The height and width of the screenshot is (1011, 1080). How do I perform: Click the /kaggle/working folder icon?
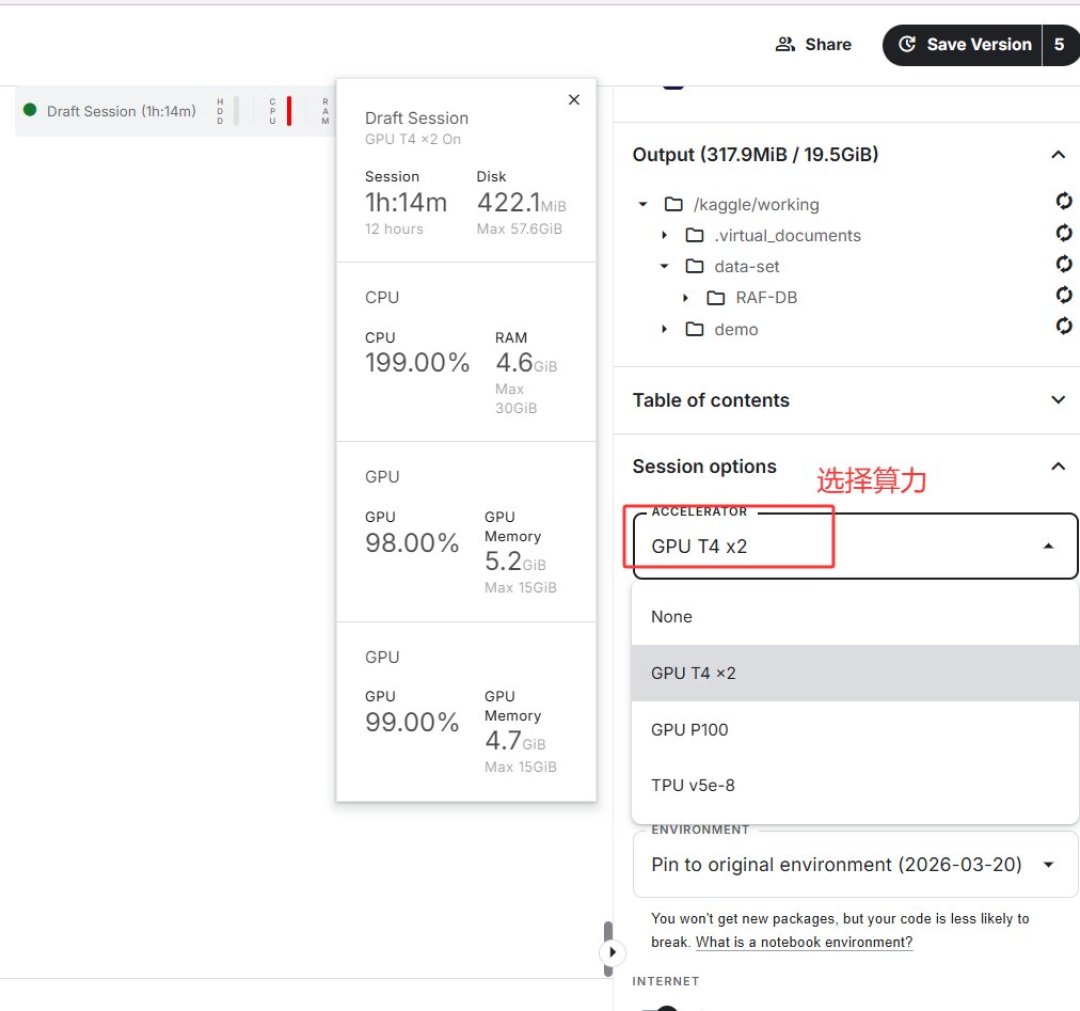(673, 205)
